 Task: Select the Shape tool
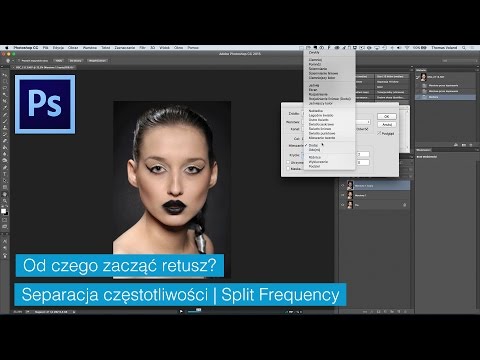tap(5, 187)
